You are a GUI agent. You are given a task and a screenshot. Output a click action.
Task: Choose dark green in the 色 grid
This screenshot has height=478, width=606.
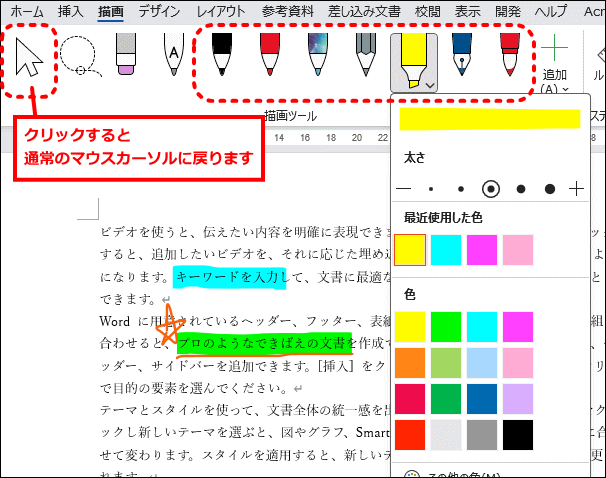[446, 399]
